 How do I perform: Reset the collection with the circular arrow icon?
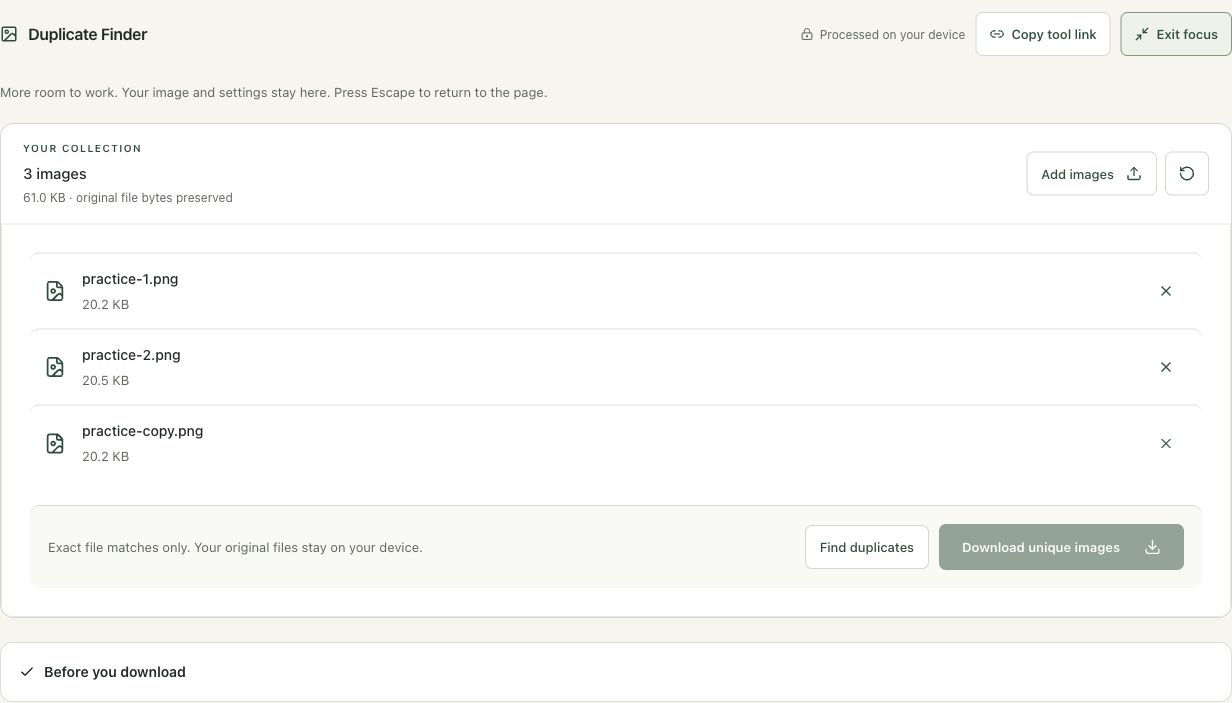pos(1187,174)
